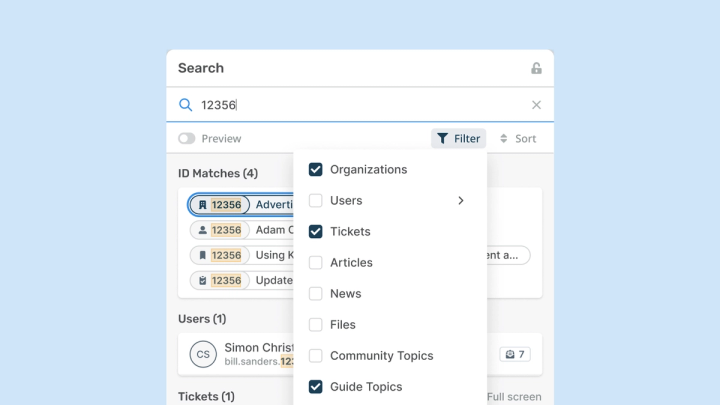Viewport: 720px width, 405px height.
Task: Toggle the Preview switch
Action: (x=186, y=139)
